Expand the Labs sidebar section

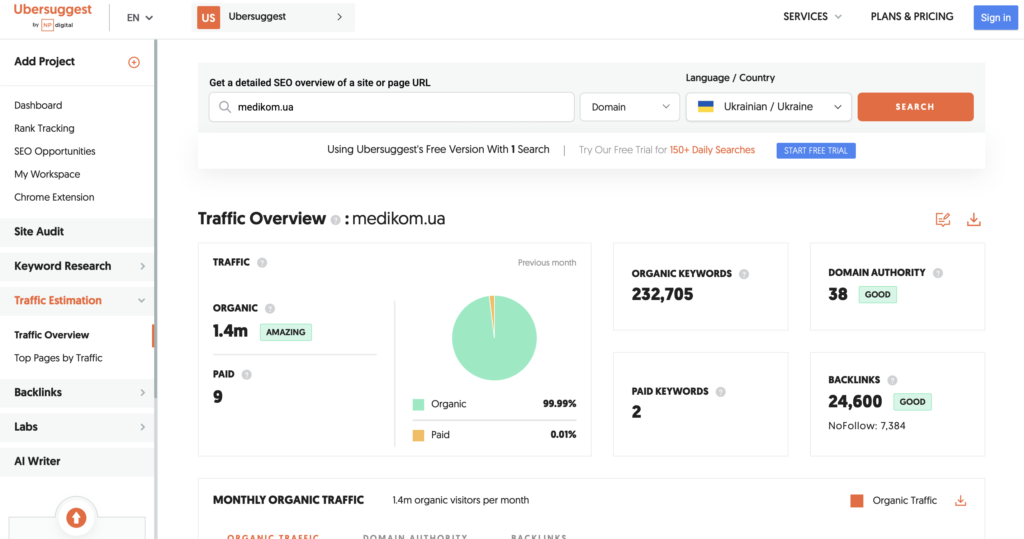[x=77, y=427]
